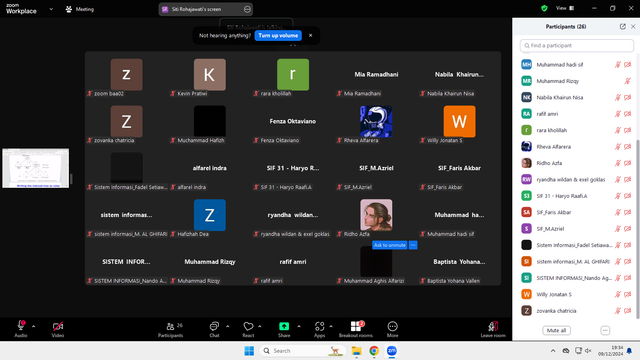Click Rheva Alfarera's astronaut avatar tile

[376, 121]
